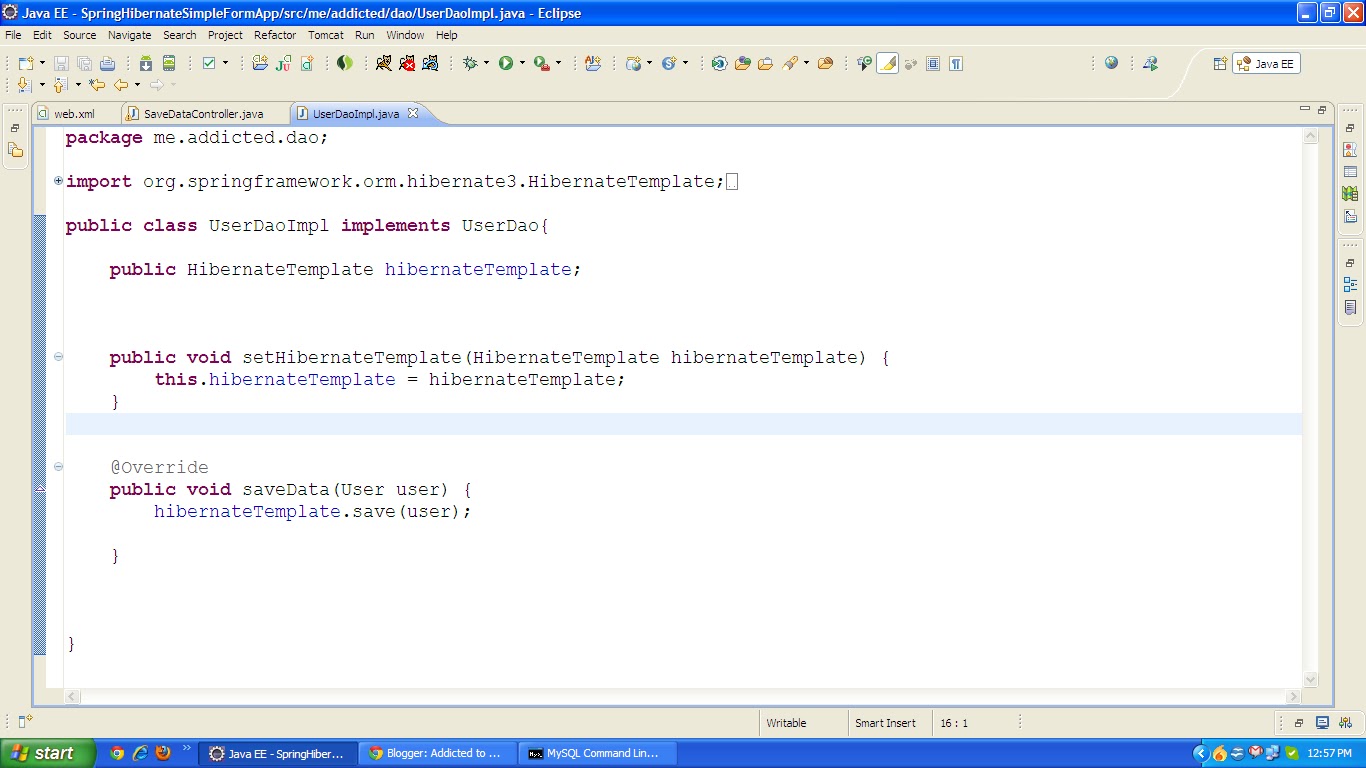Toggle Show Whitespace Characters
This screenshot has height=768, width=1366.
tap(955, 63)
